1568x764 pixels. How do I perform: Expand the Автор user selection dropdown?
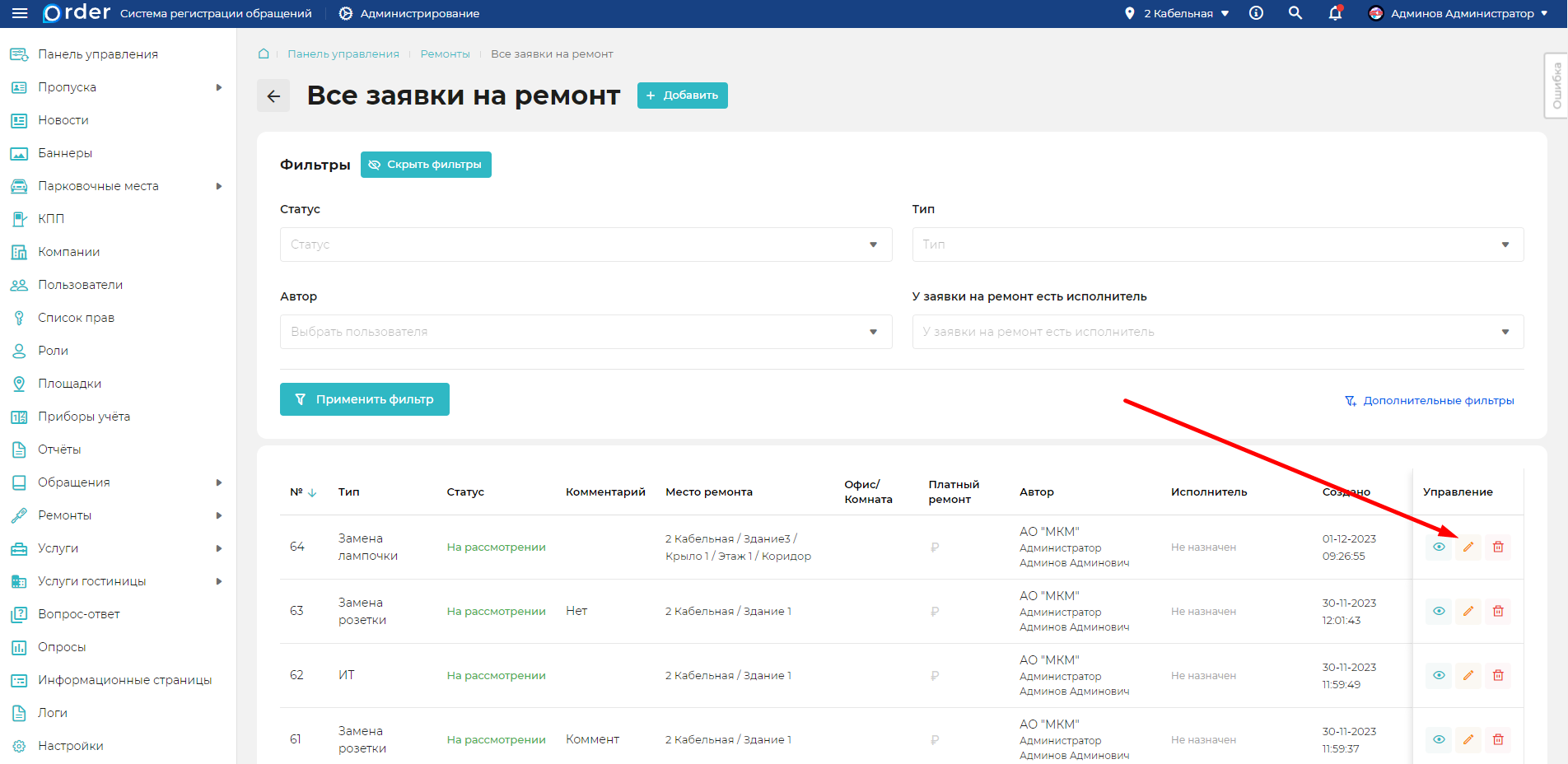pos(586,332)
